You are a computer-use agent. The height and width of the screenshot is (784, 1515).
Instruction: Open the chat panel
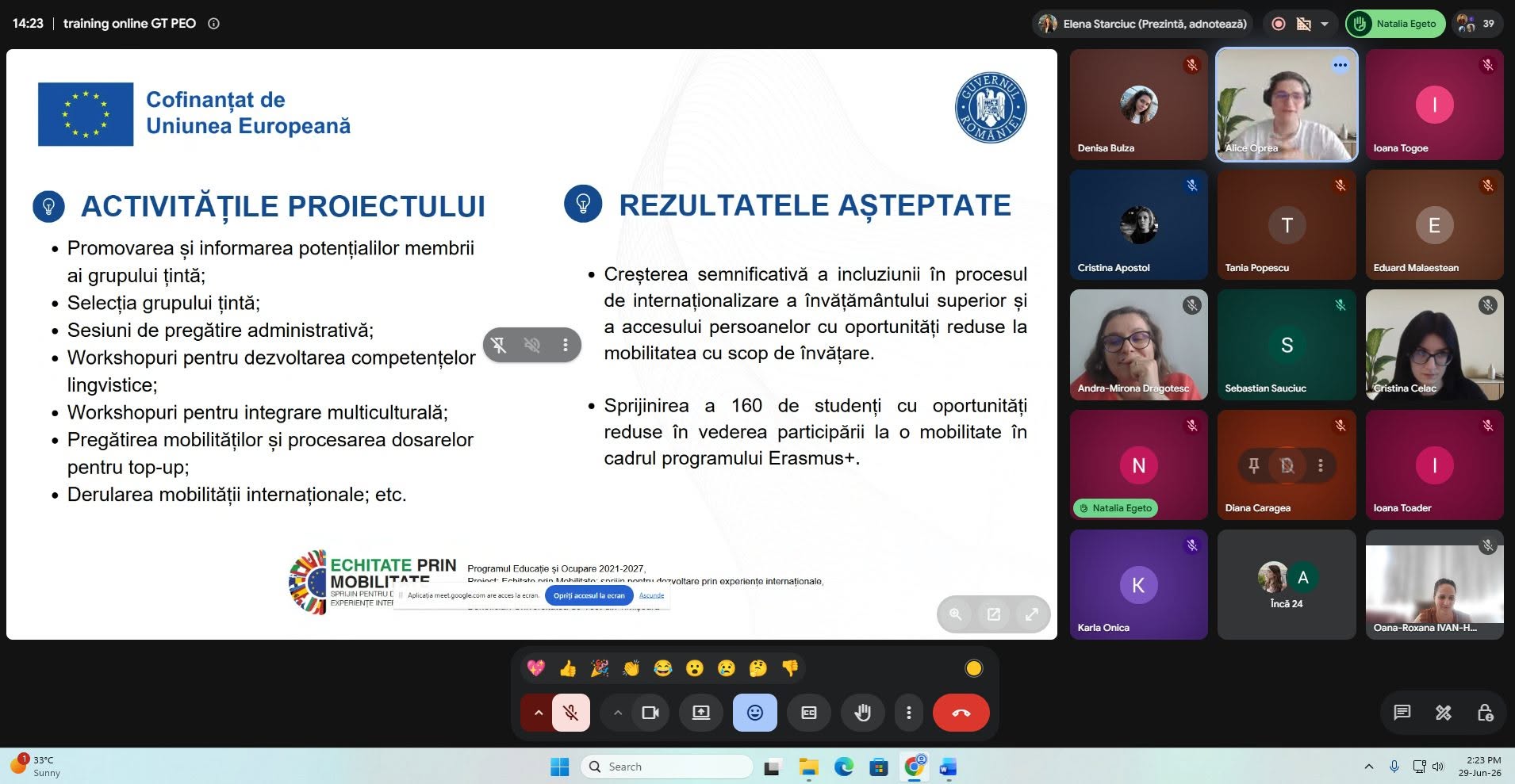(x=1402, y=713)
